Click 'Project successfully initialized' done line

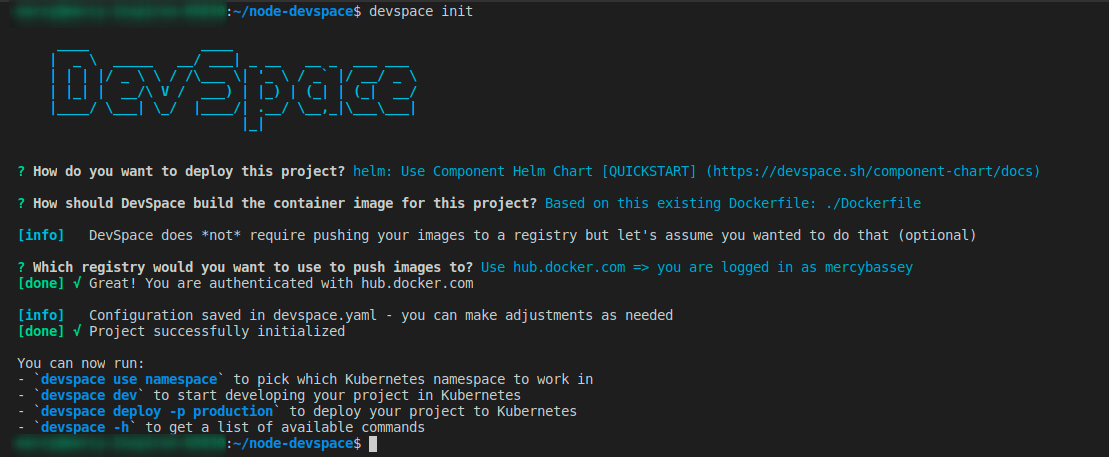point(181,331)
